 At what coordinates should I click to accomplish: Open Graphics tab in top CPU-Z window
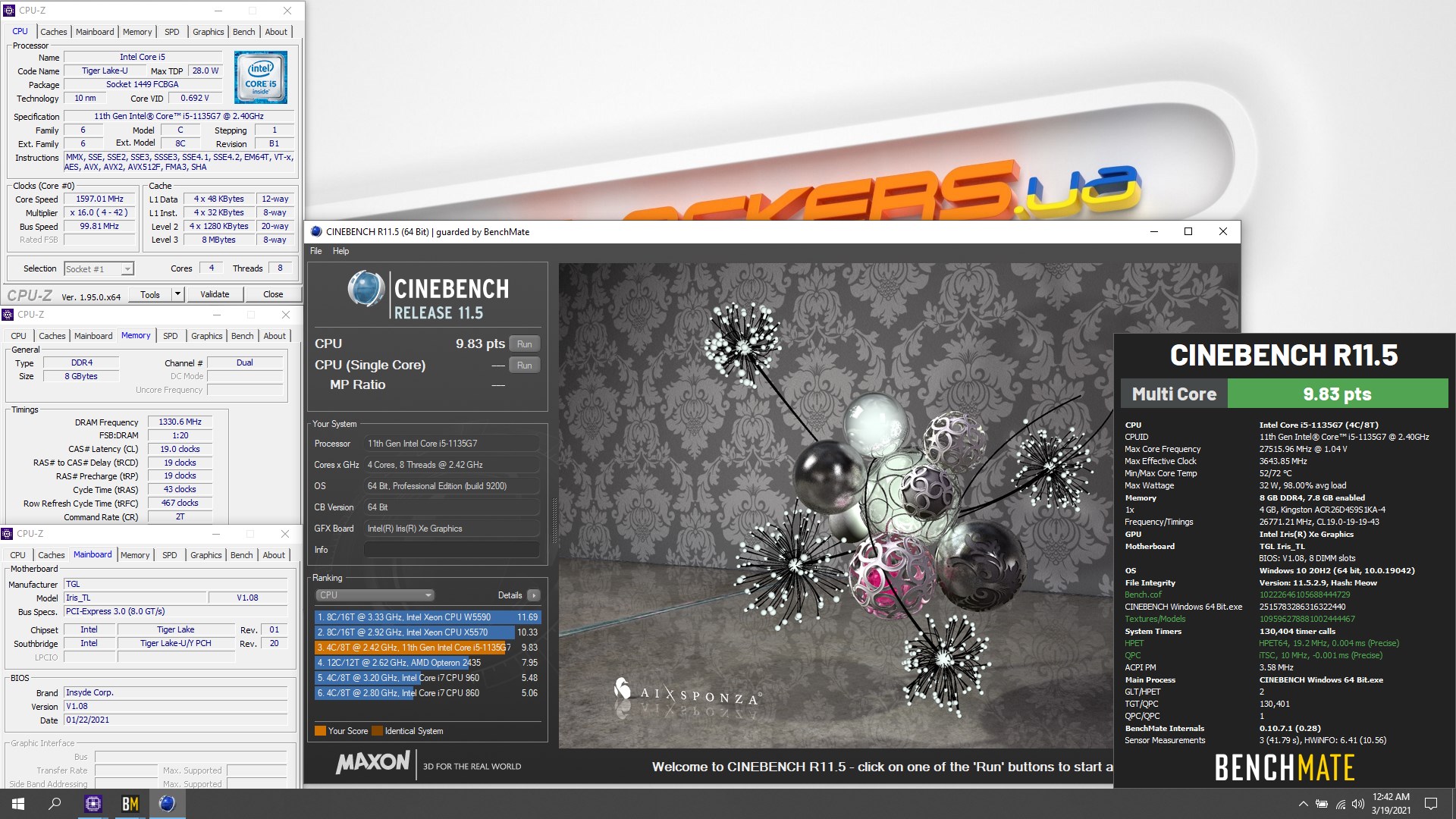click(x=208, y=32)
